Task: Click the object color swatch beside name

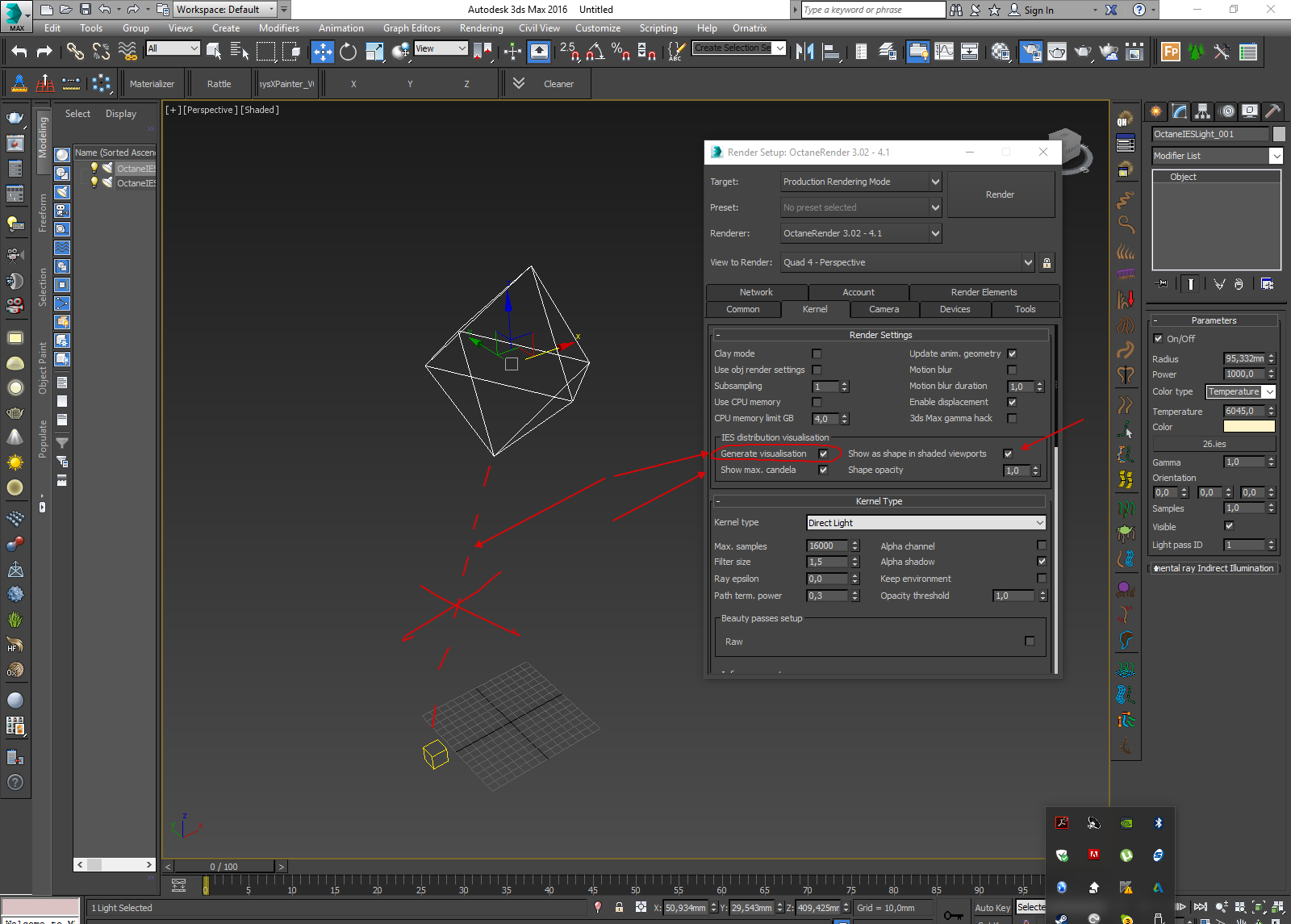Action: [x=1279, y=134]
